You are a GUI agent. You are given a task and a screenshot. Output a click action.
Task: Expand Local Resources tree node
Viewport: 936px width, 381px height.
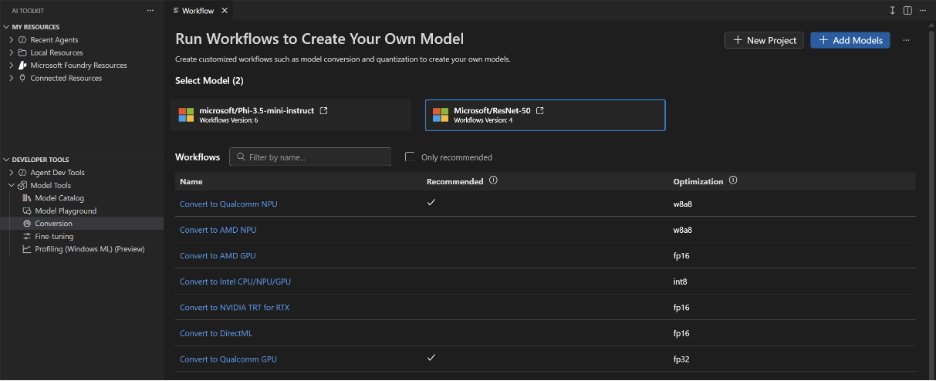(x=11, y=53)
